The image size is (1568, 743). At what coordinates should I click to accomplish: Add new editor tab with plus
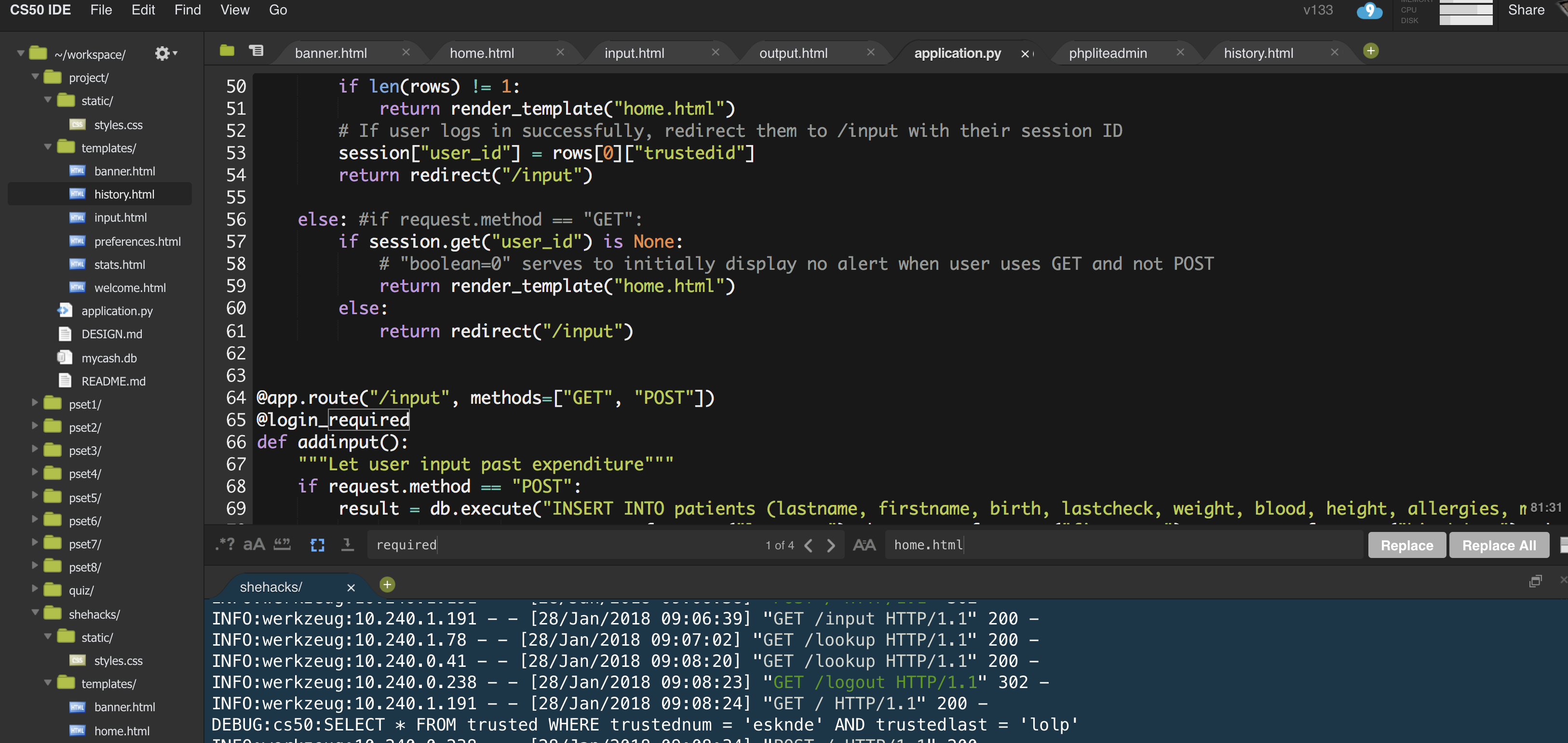pyautogui.click(x=1371, y=51)
